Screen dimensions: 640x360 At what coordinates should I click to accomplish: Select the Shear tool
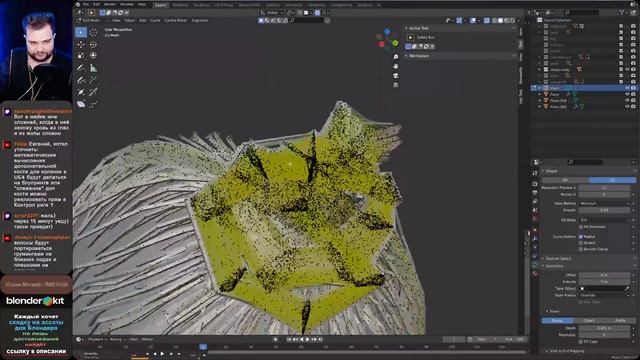[81, 104]
